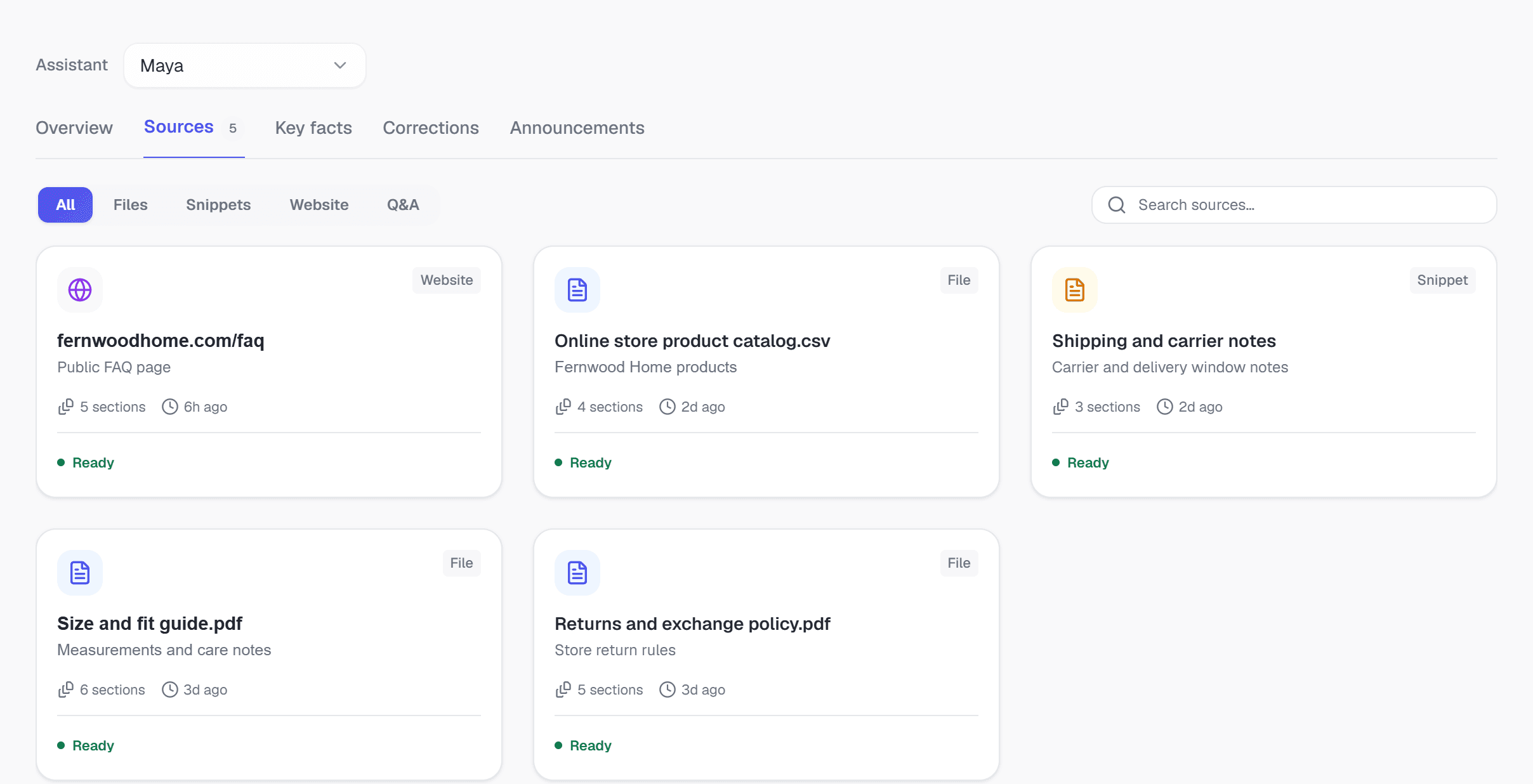Click the Snippet badge on Shipping card
Image resolution: width=1533 pixels, height=784 pixels.
(x=1442, y=280)
